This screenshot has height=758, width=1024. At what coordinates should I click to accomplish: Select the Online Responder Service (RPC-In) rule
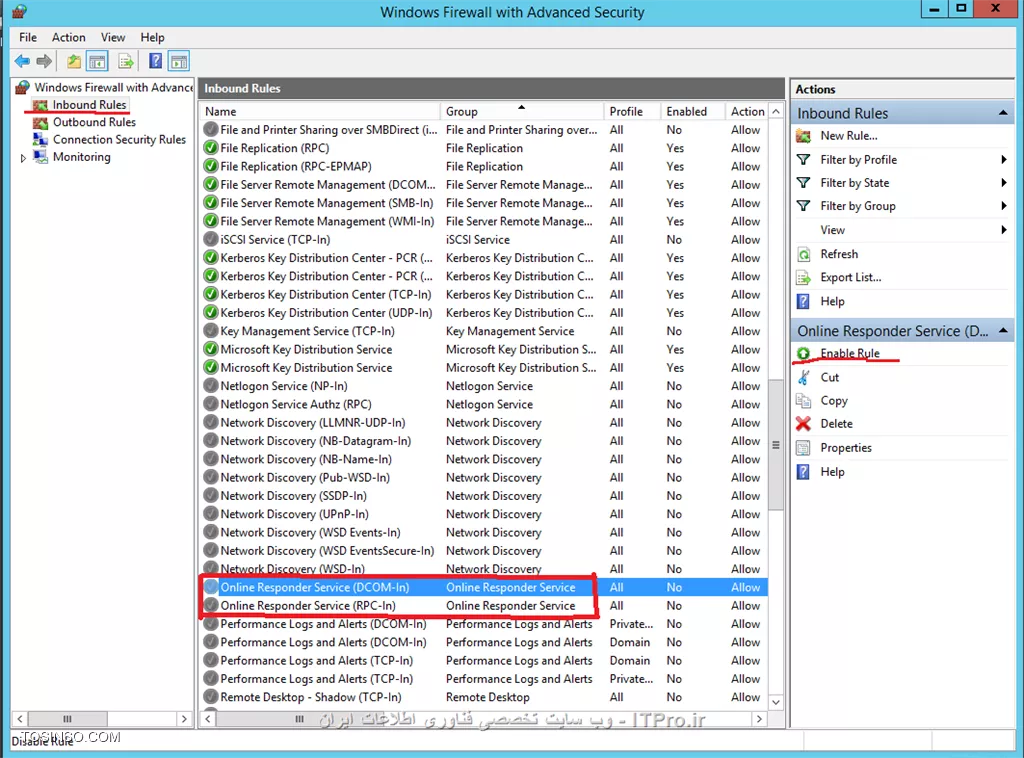coord(483,606)
